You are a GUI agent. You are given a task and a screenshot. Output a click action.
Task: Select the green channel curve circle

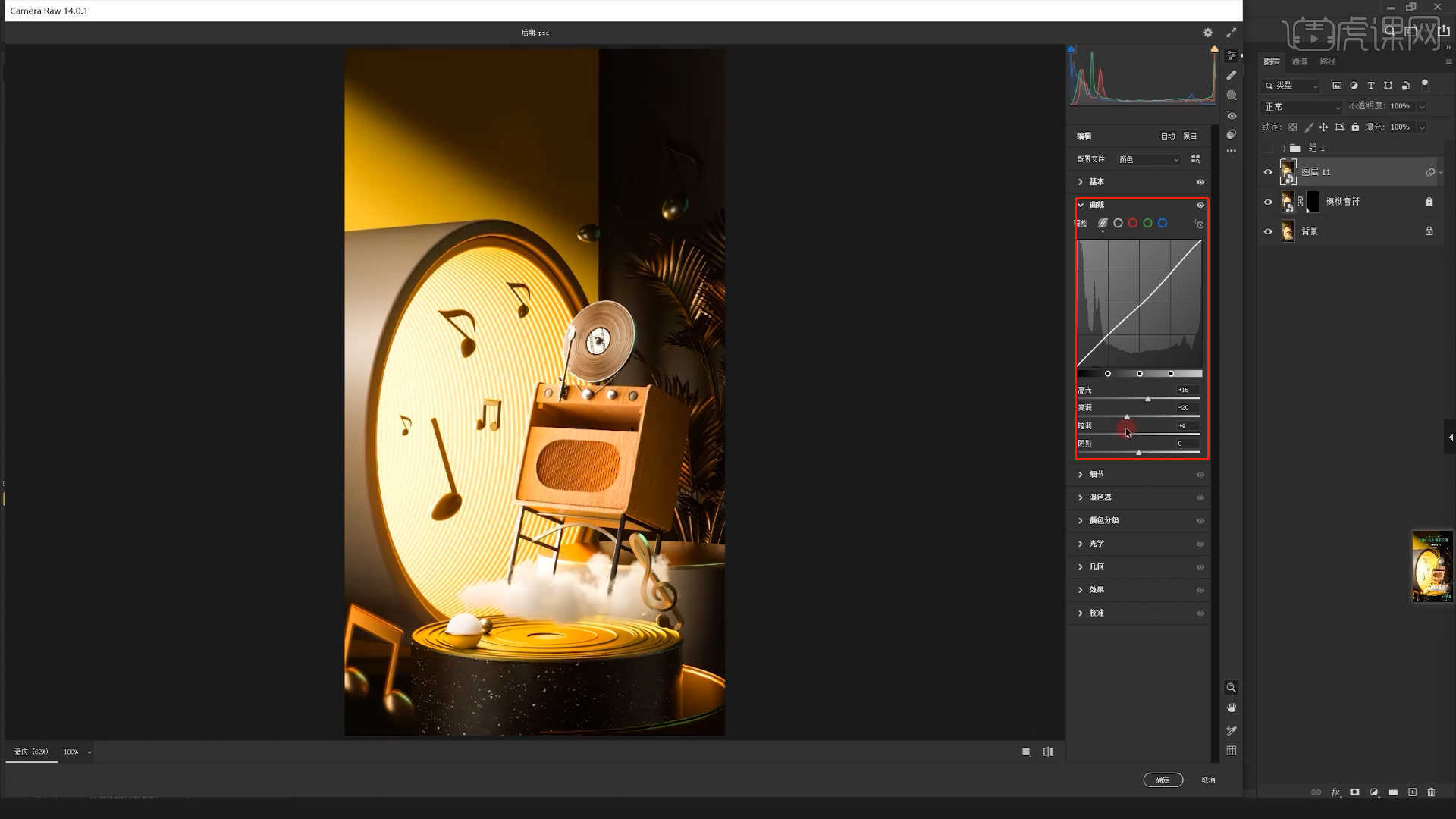click(1147, 223)
